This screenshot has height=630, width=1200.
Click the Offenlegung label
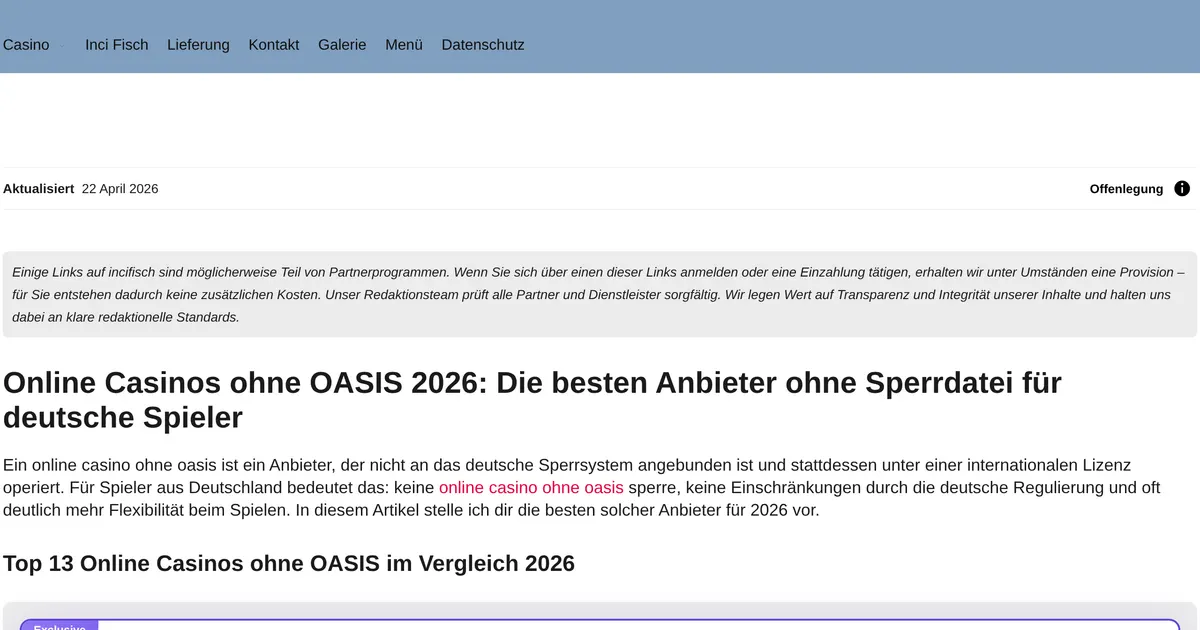1126,189
